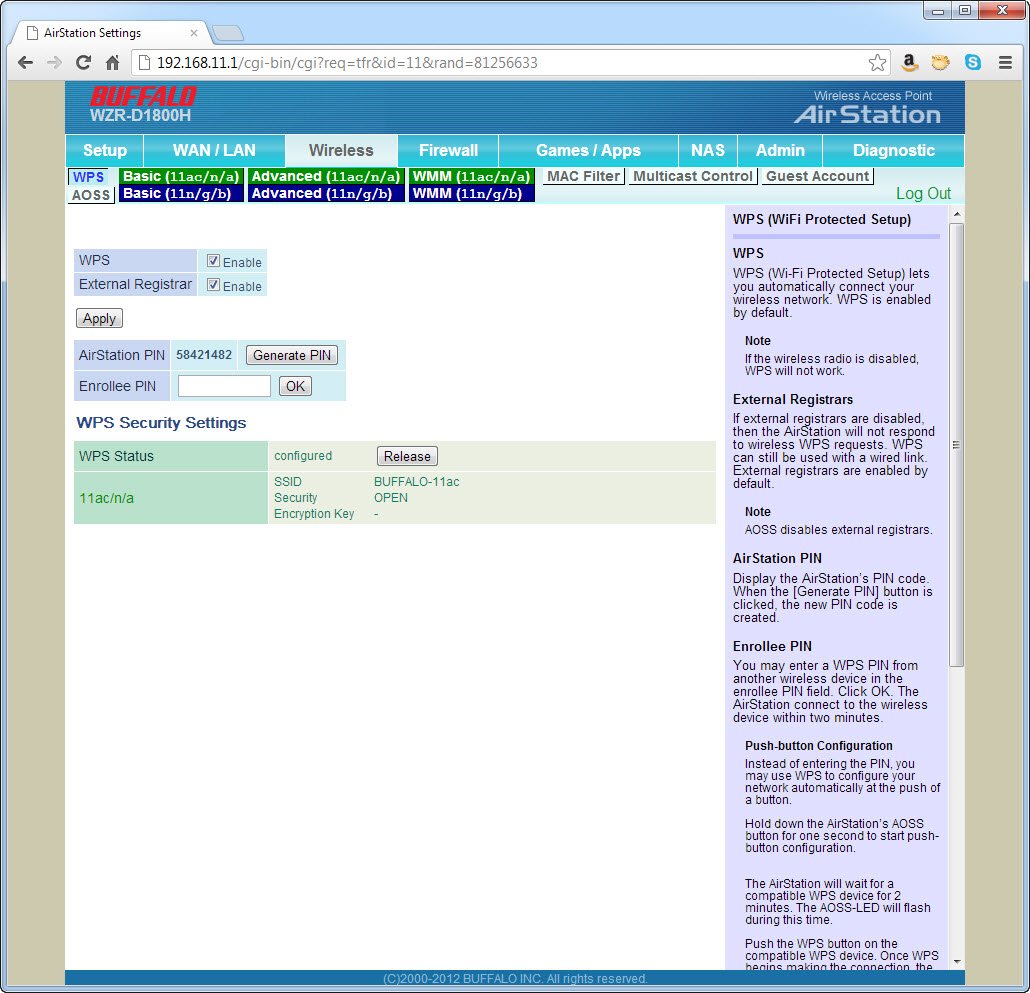Select the WPS submenu item
This screenshot has width=1030, height=993.
(x=89, y=177)
